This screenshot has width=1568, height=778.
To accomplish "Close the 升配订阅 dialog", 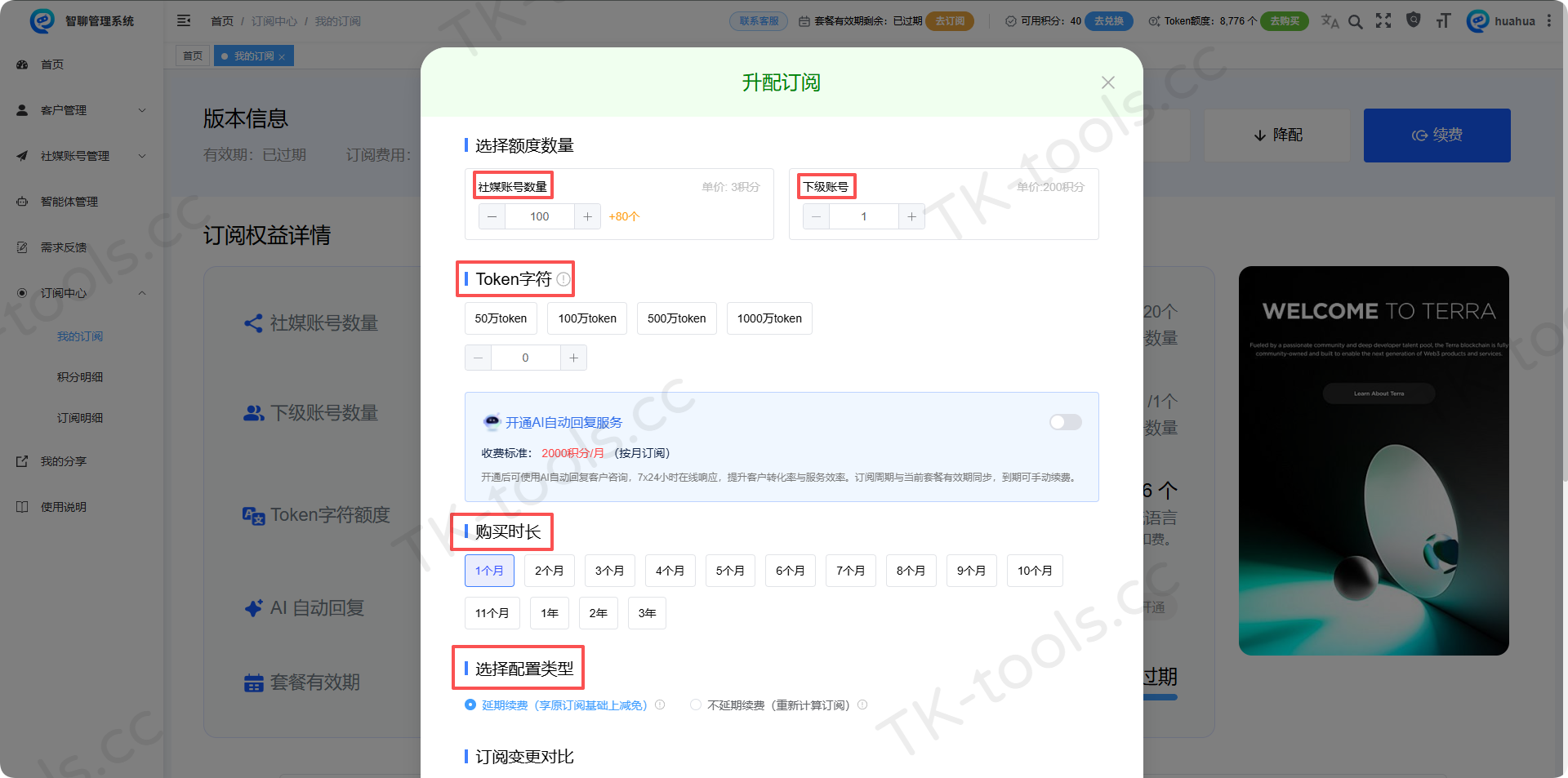I will pyautogui.click(x=1108, y=82).
